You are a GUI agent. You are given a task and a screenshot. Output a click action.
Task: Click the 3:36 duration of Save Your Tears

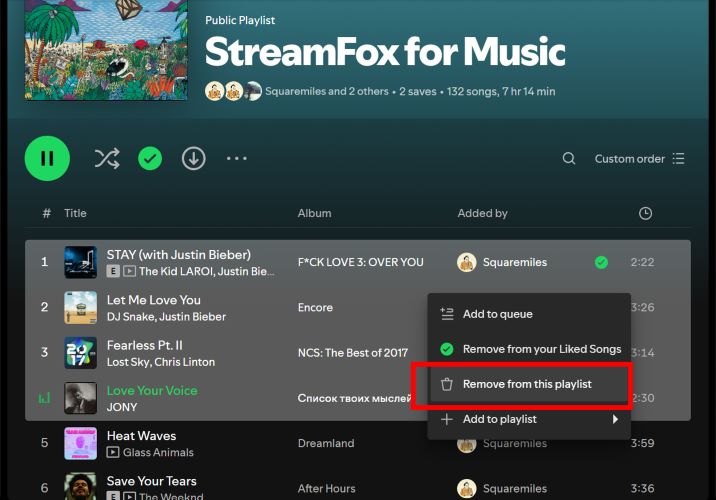click(x=642, y=488)
